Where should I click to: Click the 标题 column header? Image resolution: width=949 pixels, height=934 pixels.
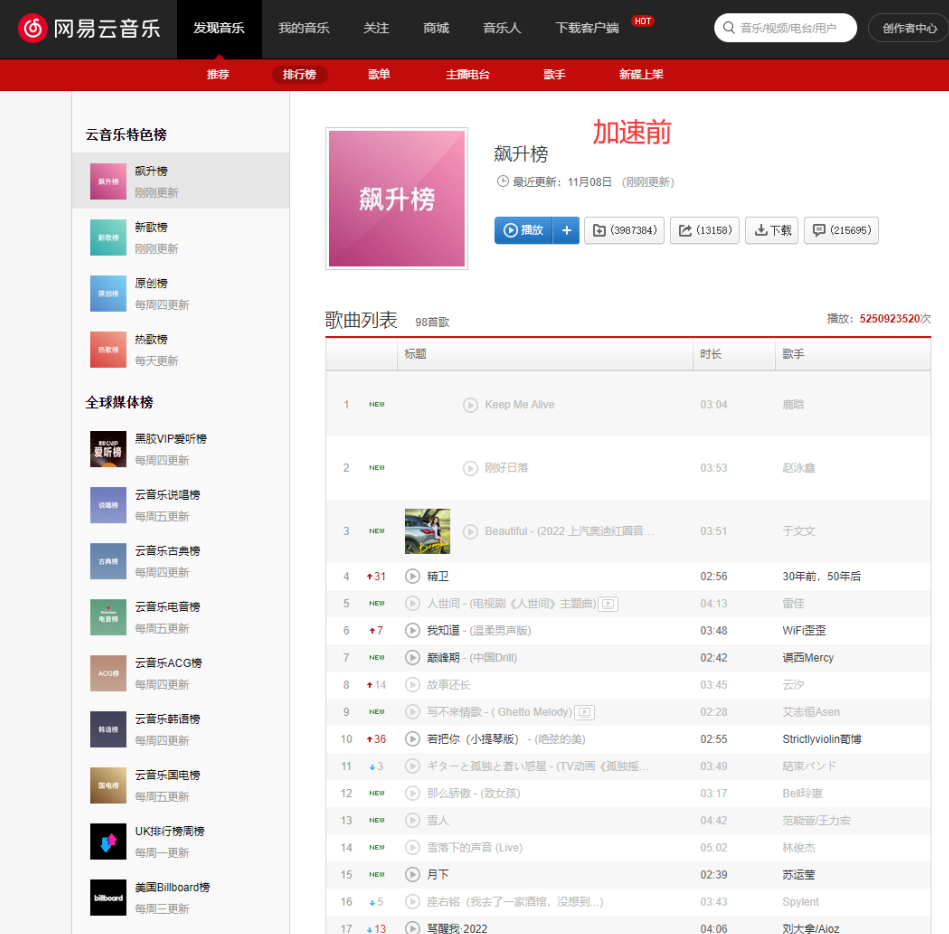(x=545, y=354)
